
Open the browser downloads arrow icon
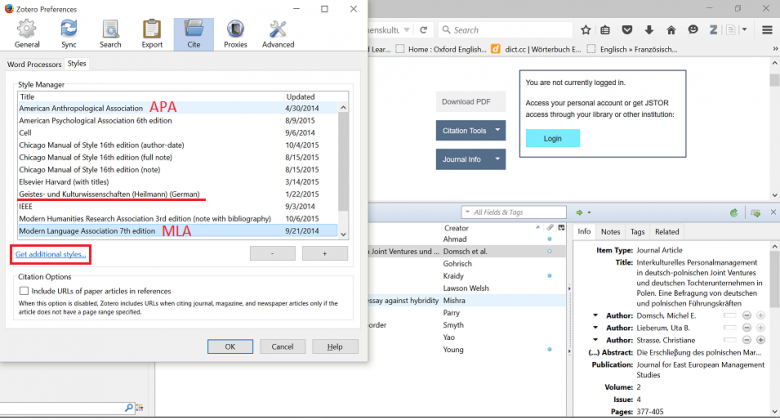[649, 30]
